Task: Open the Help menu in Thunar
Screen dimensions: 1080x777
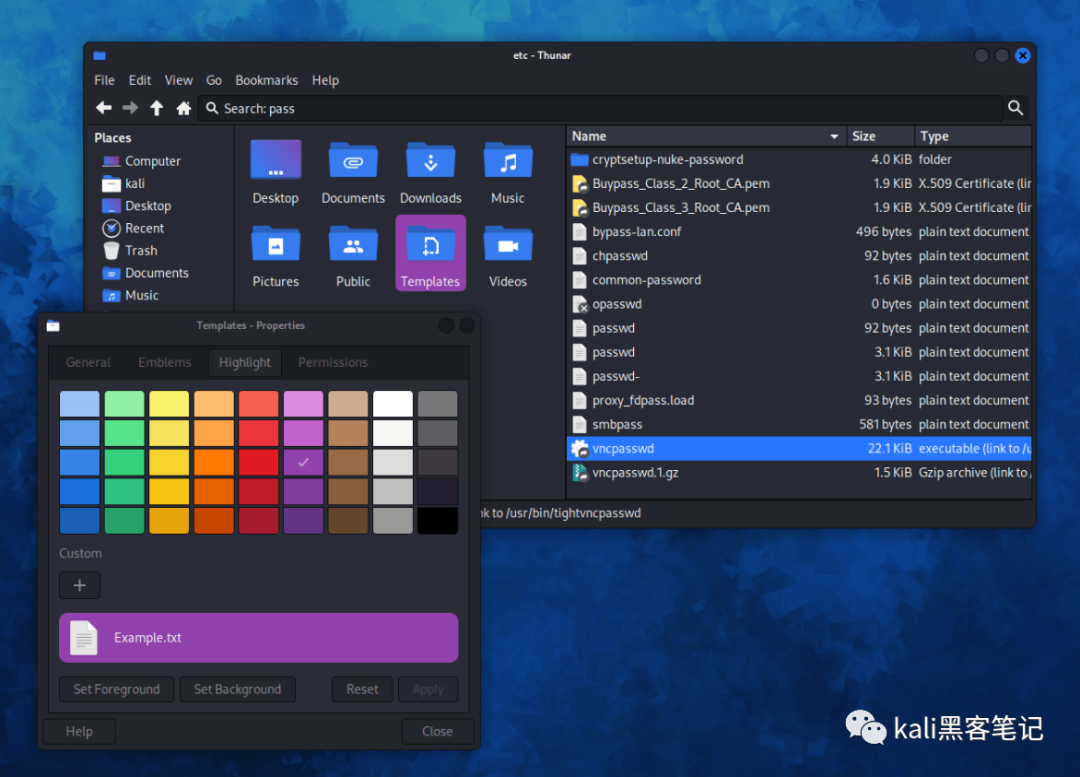Action: (325, 81)
